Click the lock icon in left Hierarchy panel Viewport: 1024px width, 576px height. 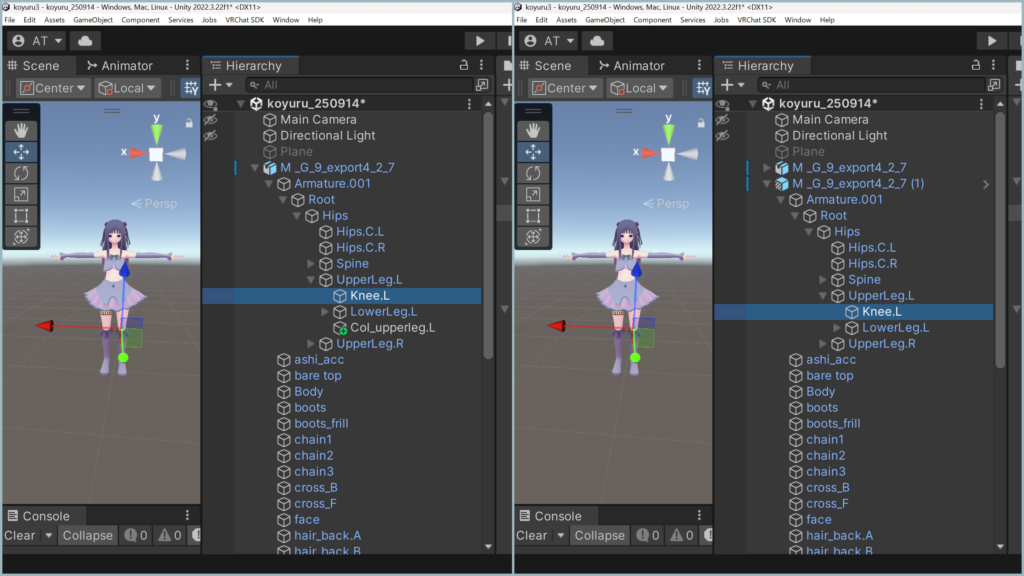(464, 65)
